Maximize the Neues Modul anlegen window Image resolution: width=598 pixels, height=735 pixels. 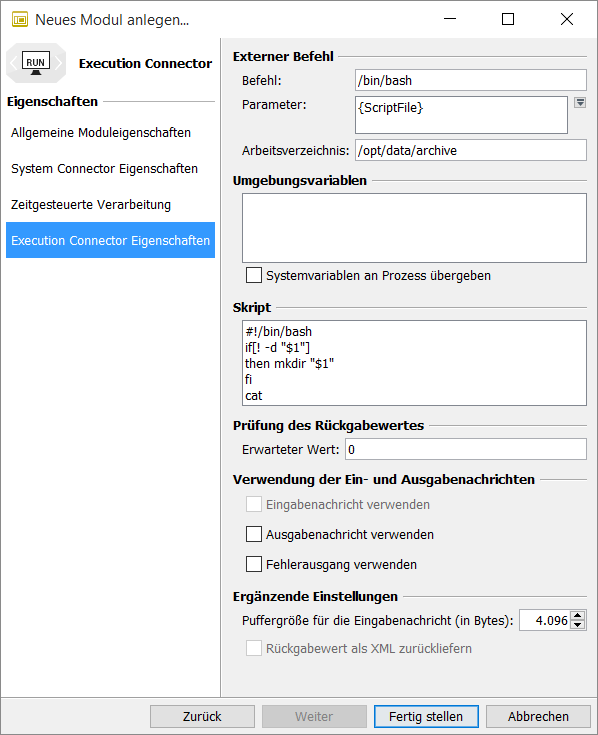508,19
